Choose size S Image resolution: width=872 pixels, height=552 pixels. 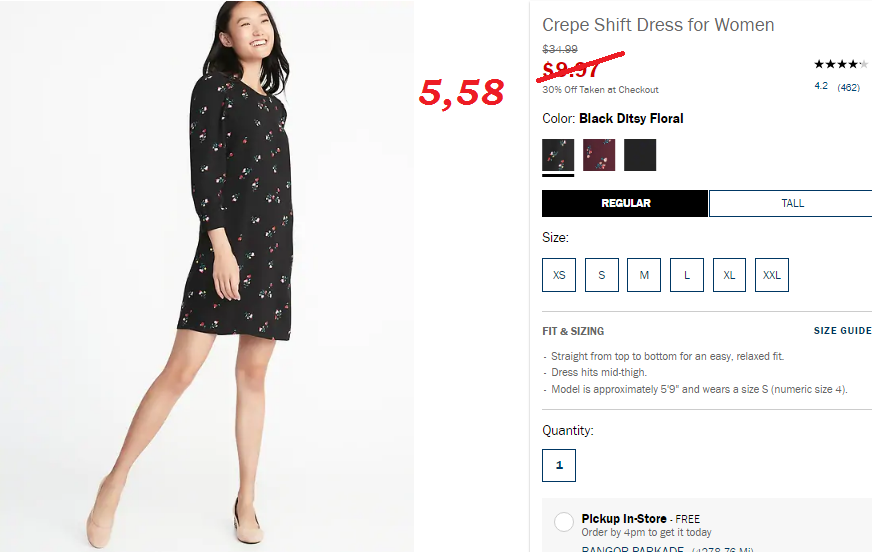click(602, 275)
